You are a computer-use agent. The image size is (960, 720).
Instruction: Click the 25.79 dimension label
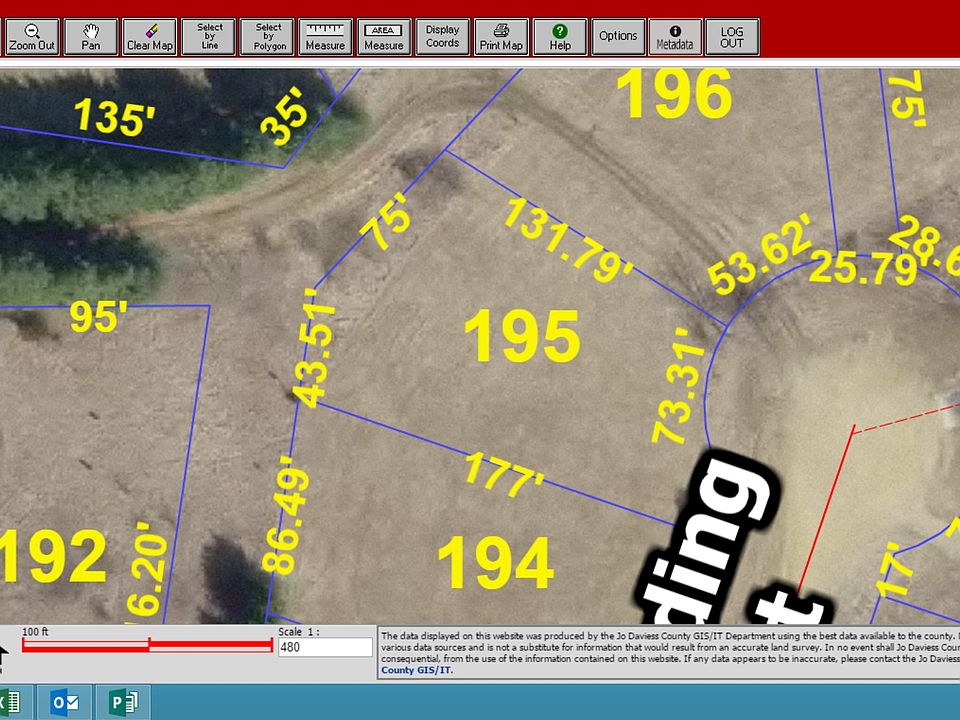[863, 269]
